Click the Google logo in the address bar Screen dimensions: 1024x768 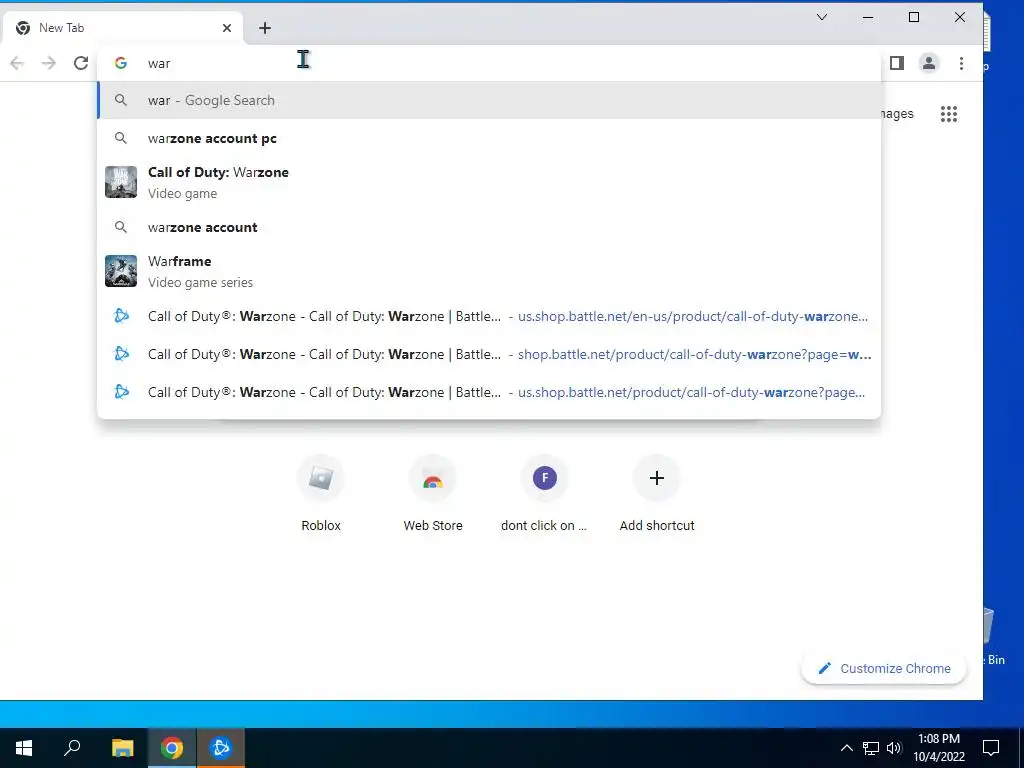click(x=121, y=63)
